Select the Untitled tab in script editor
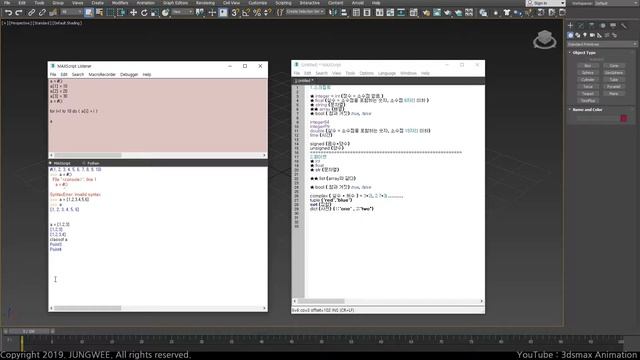 [304, 81]
